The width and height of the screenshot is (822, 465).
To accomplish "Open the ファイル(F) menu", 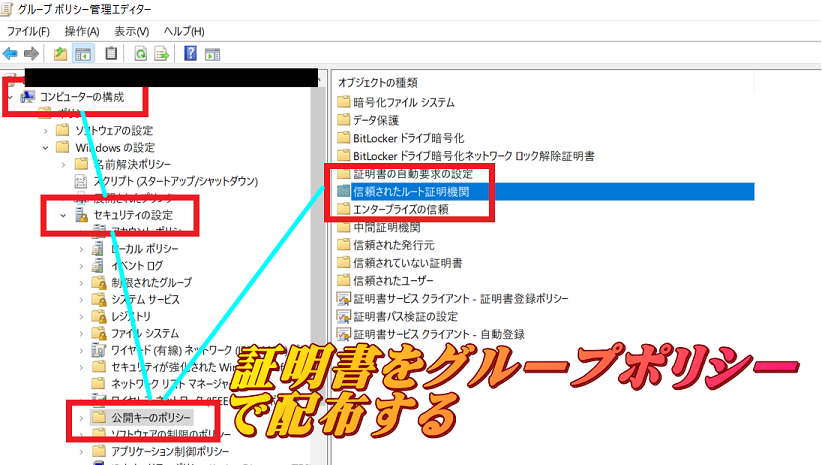I will (28, 31).
